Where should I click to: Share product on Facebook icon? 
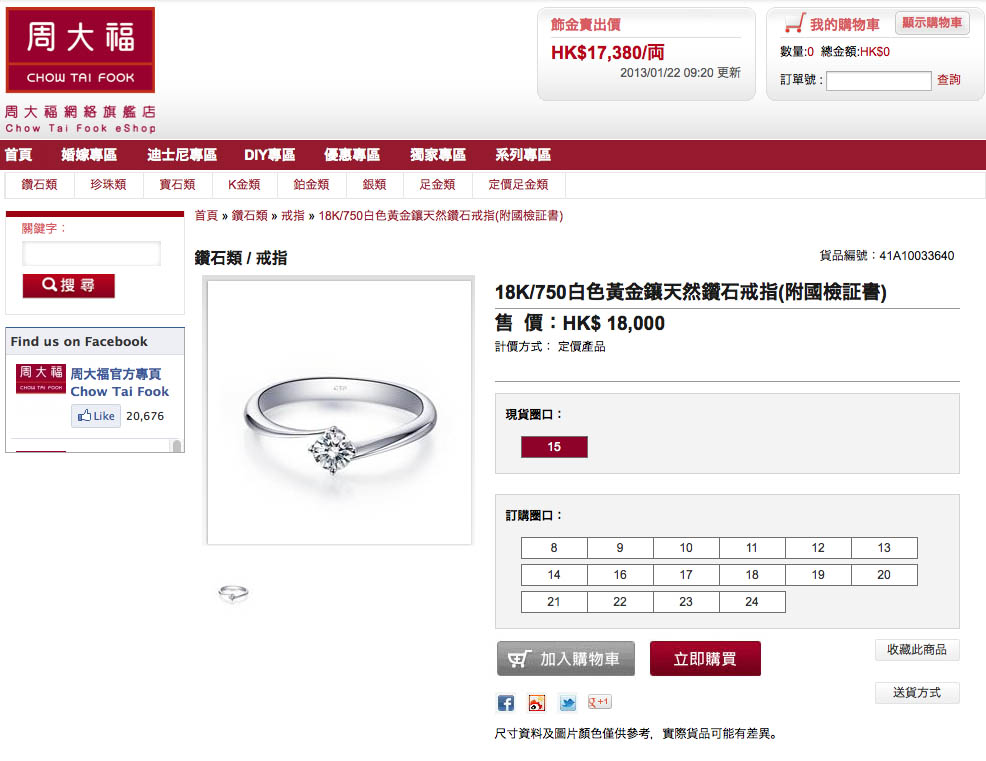(x=506, y=703)
